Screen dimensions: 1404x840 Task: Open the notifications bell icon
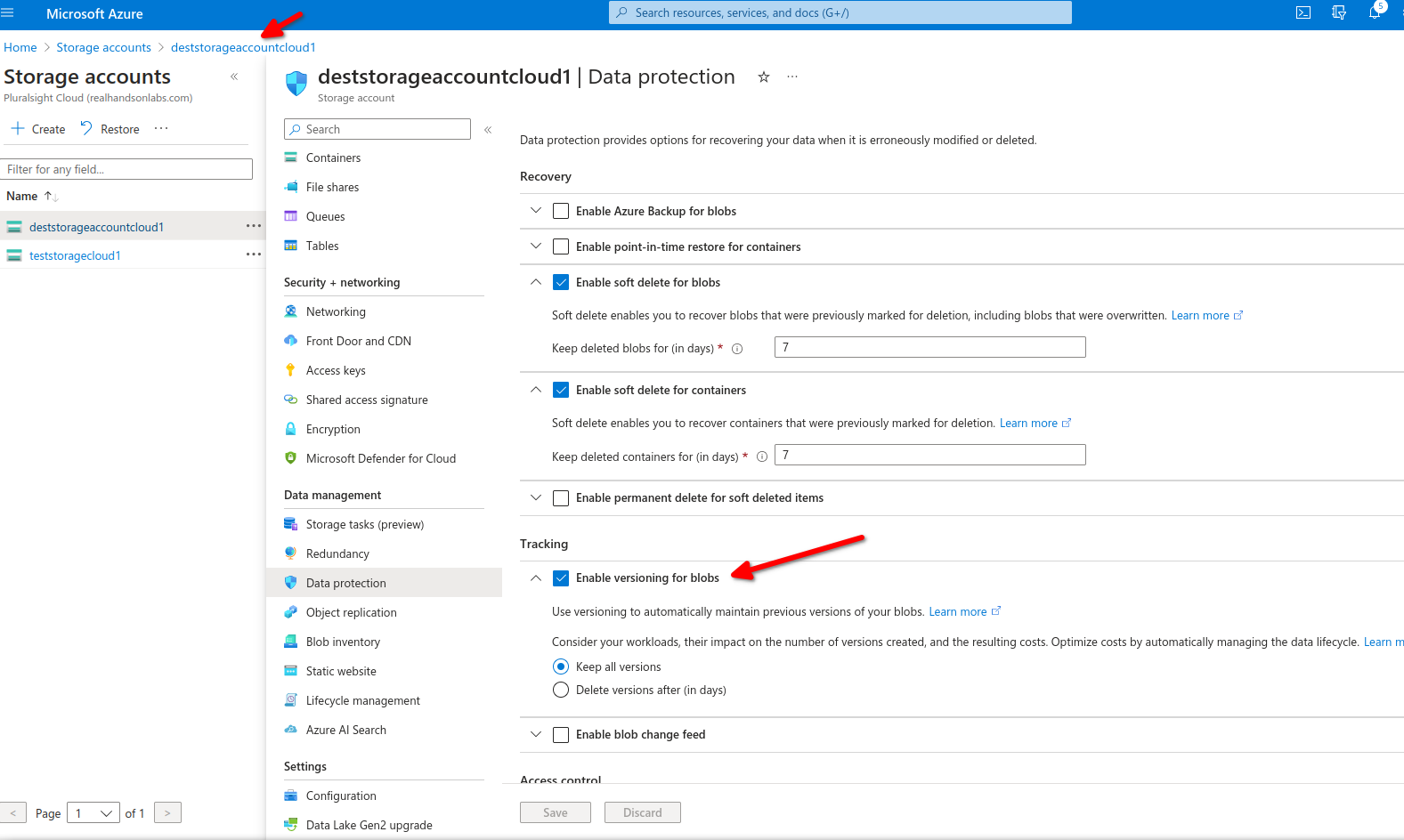point(1375,12)
